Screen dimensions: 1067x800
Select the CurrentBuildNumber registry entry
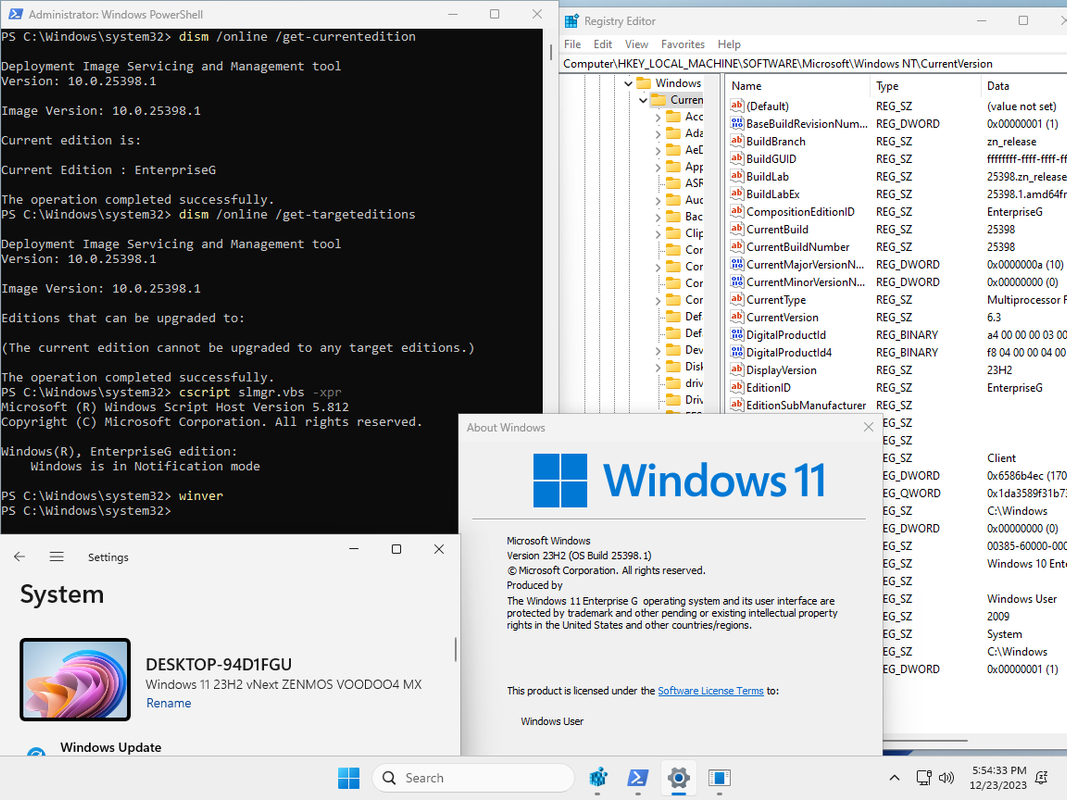pos(798,247)
